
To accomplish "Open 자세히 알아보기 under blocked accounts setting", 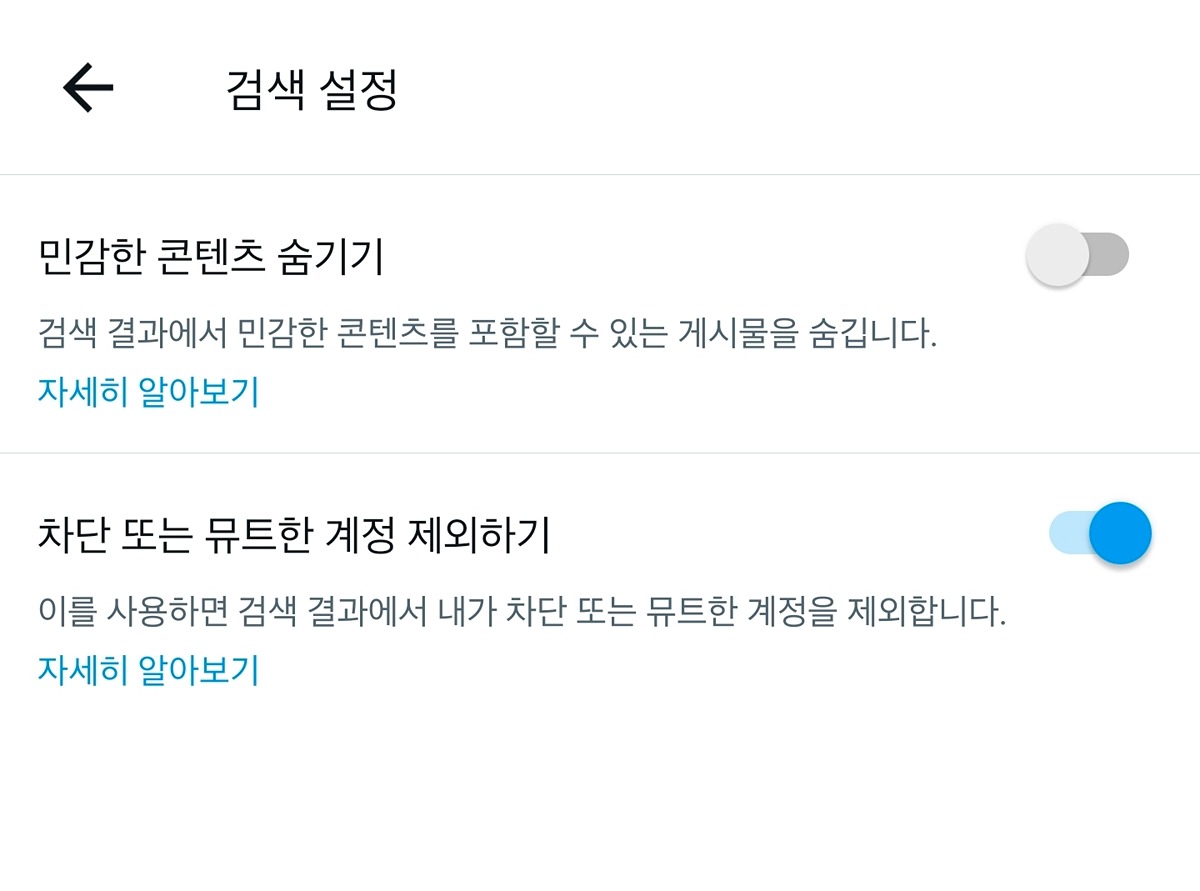I will [x=149, y=669].
